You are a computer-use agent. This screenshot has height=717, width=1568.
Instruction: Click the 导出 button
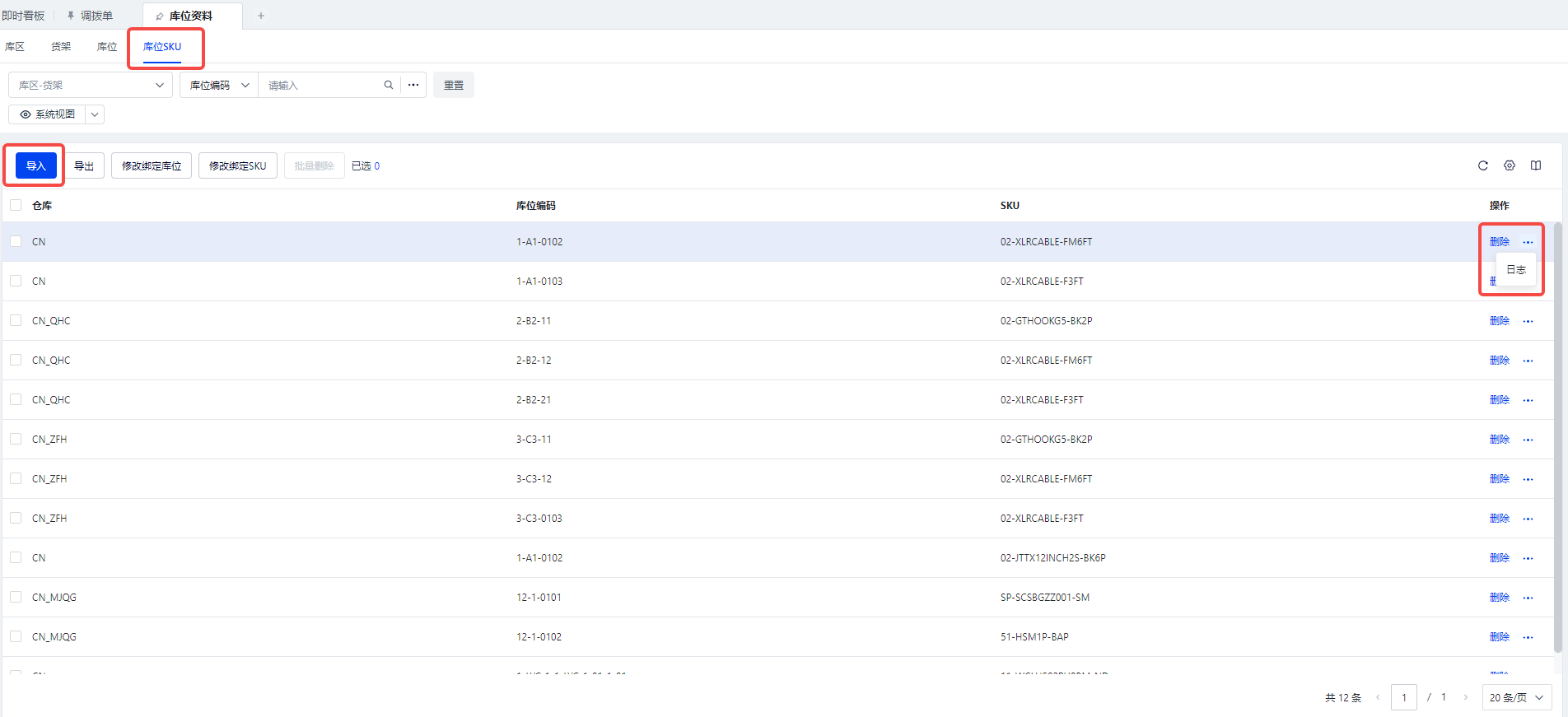(x=84, y=165)
